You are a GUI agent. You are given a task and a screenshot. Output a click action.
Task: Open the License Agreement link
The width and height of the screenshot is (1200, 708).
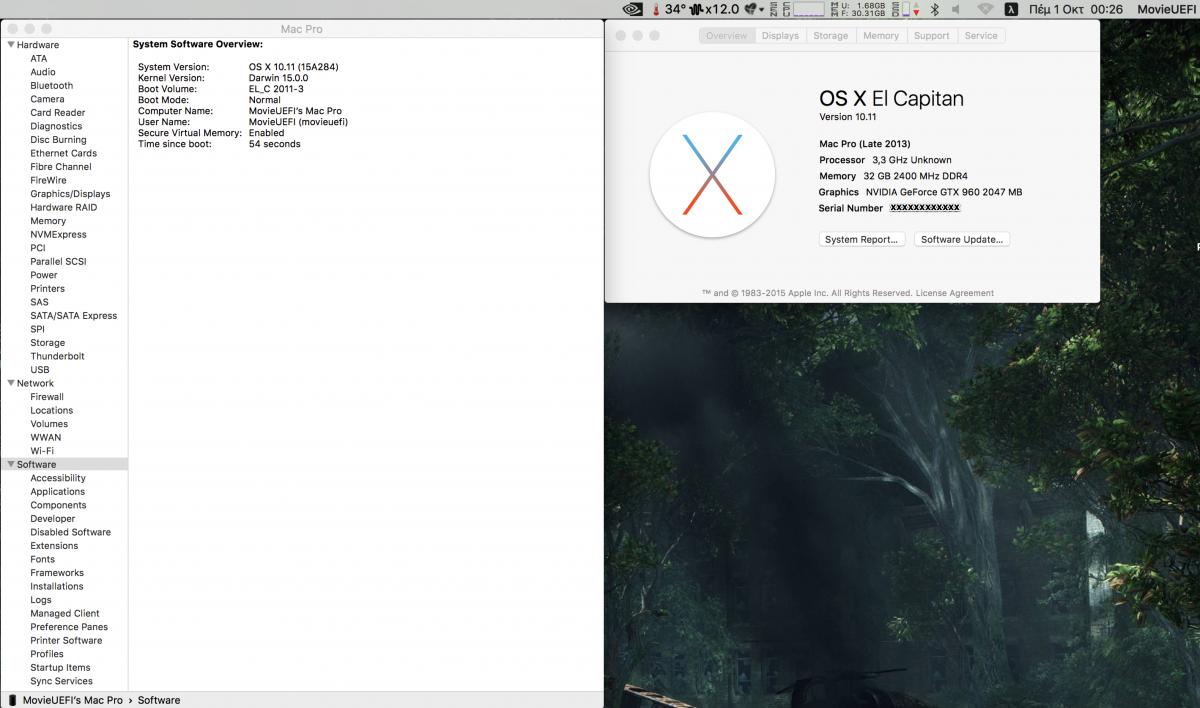point(955,293)
